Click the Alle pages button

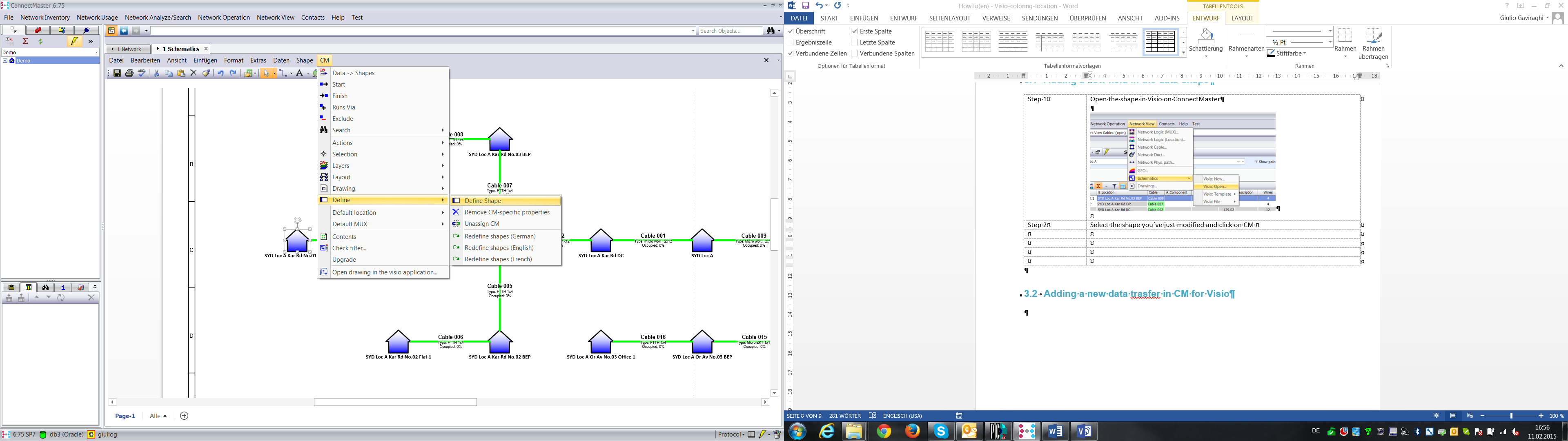tap(158, 416)
